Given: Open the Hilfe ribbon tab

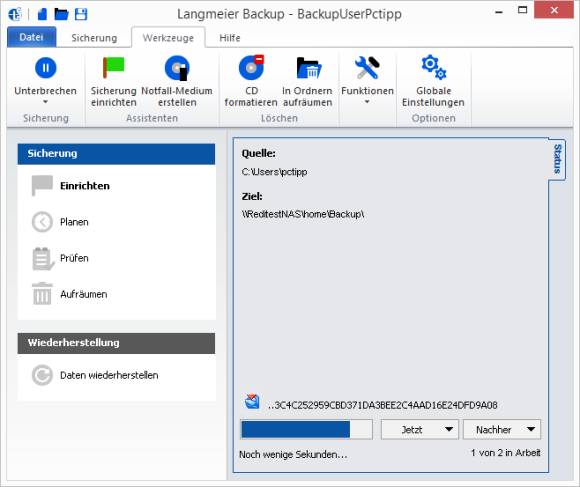Looking at the screenshot, I should pos(230,38).
